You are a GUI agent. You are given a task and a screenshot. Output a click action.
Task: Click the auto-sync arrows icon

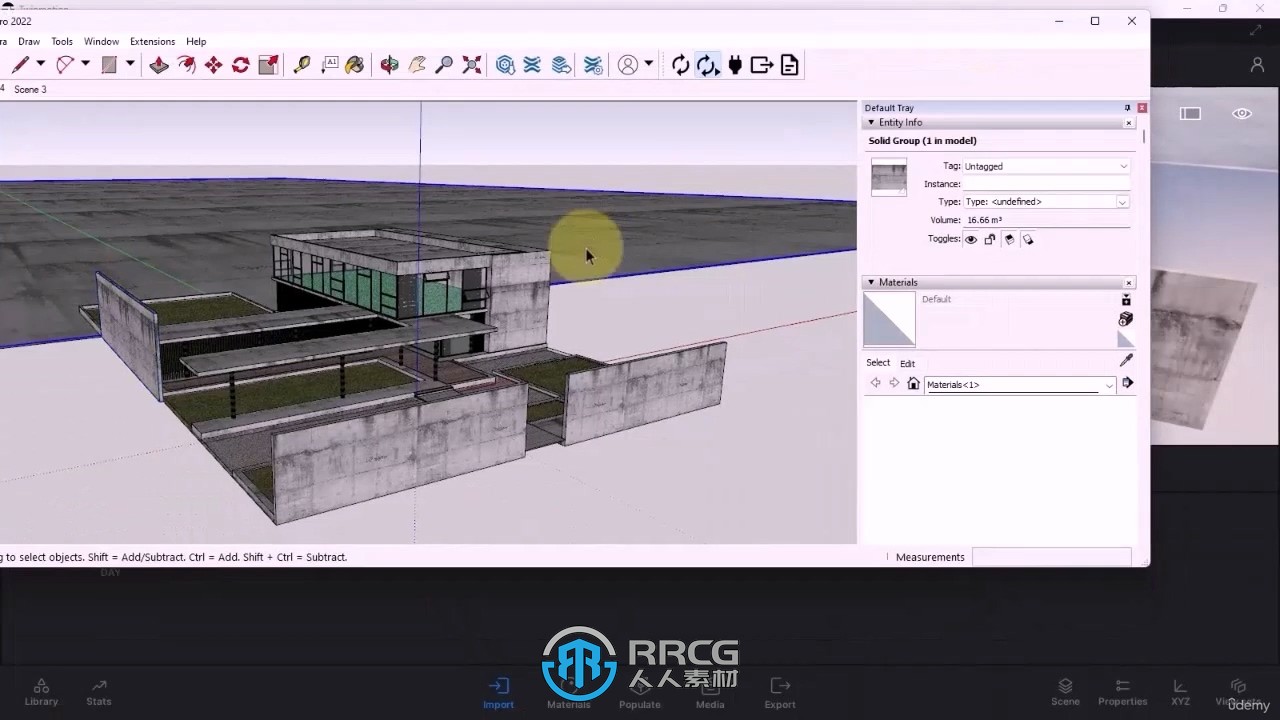(x=708, y=65)
